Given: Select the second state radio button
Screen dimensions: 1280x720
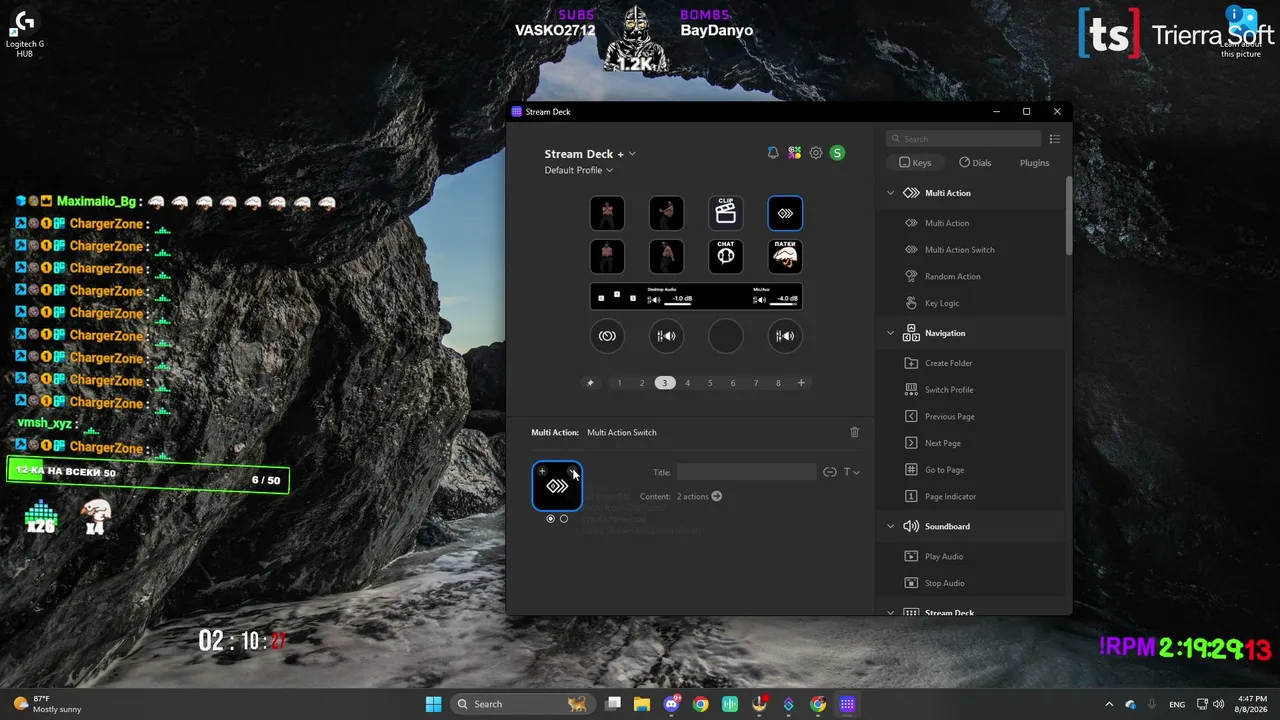Looking at the screenshot, I should [x=564, y=519].
